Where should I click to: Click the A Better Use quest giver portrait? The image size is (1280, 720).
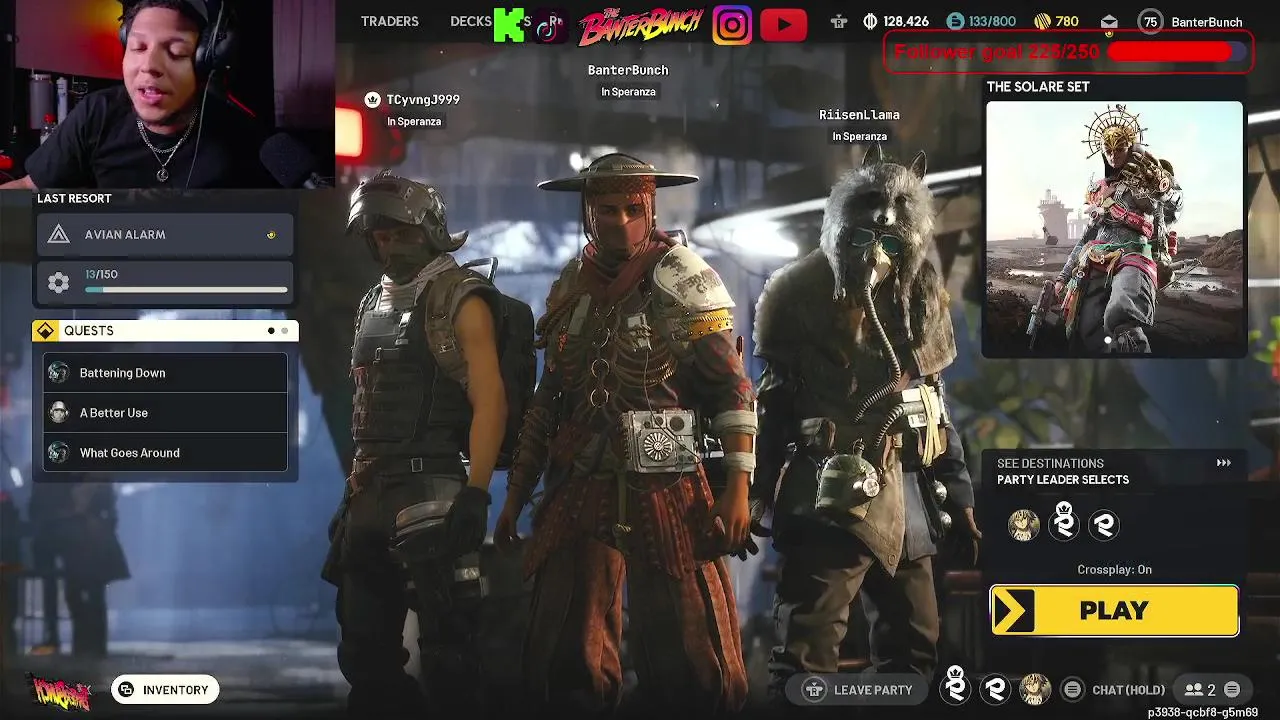tap(58, 413)
